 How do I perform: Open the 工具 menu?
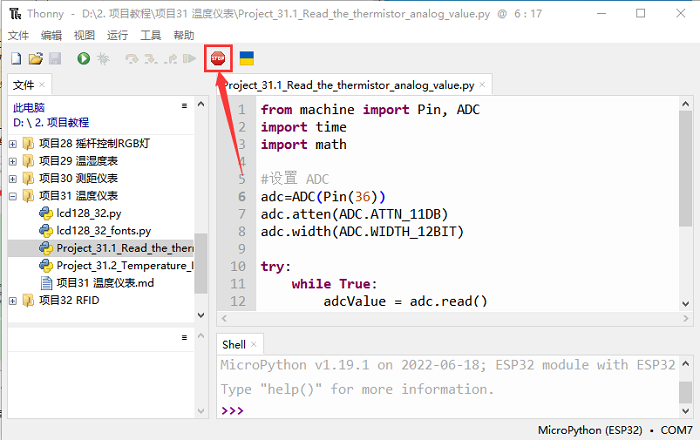pos(150,35)
